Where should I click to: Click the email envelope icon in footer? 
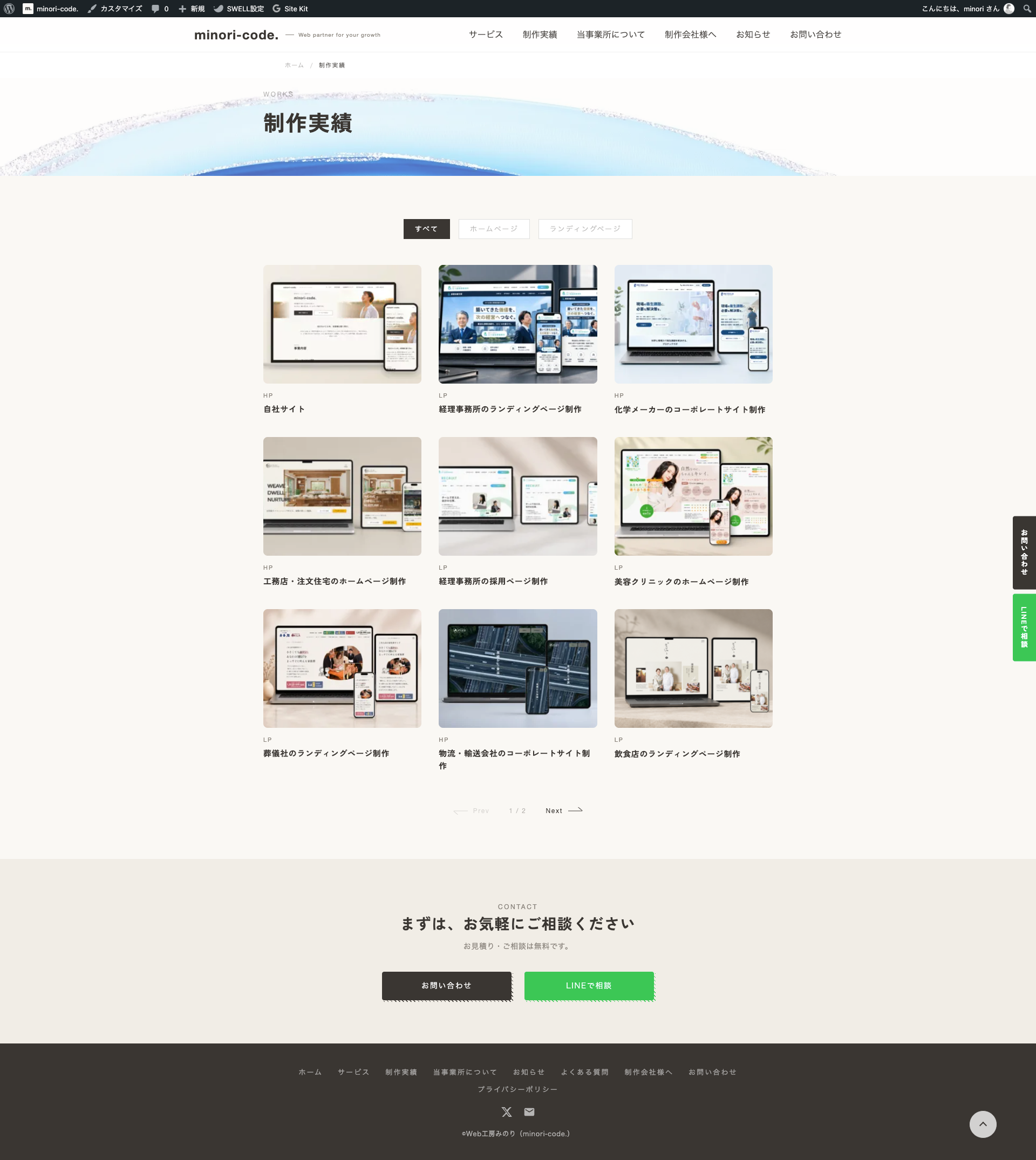529,1111
